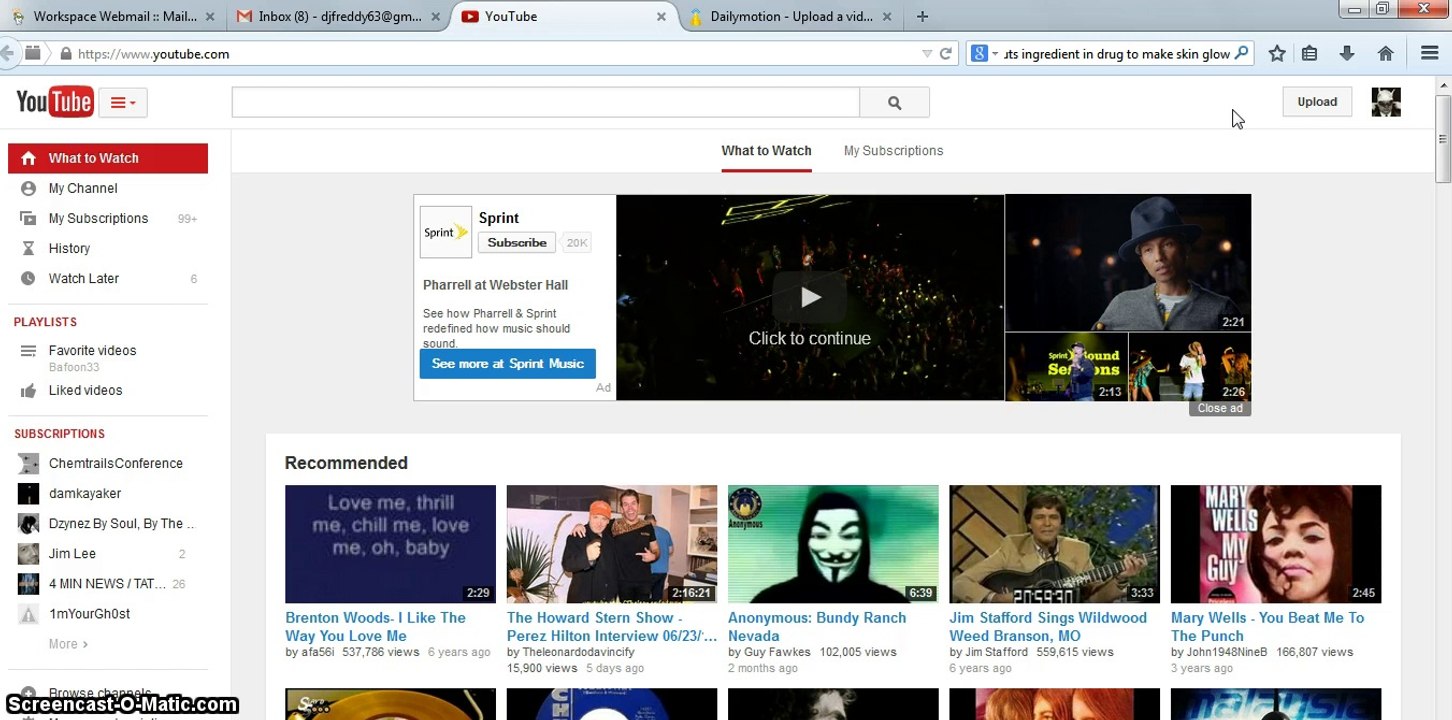Switch to the What to Watch tab

(766, 151)
